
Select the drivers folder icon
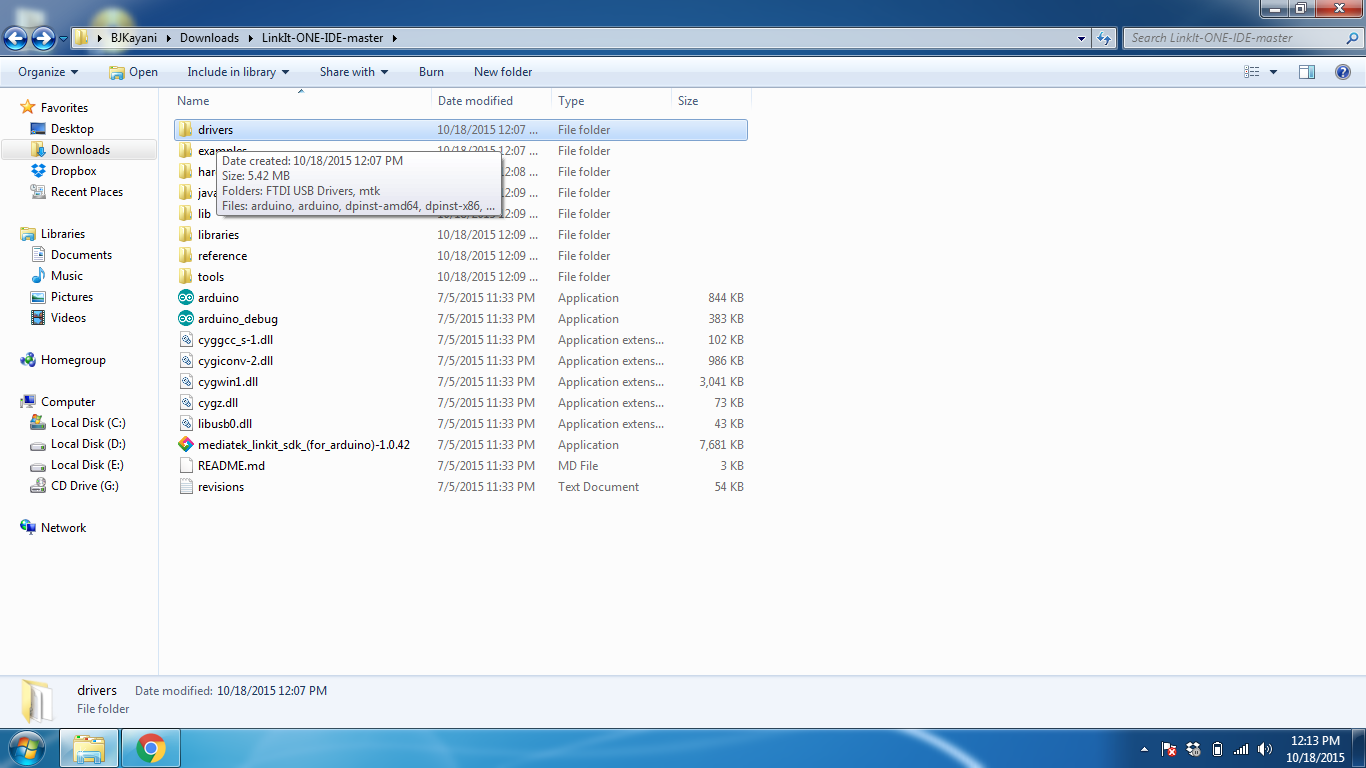point(185,130)
